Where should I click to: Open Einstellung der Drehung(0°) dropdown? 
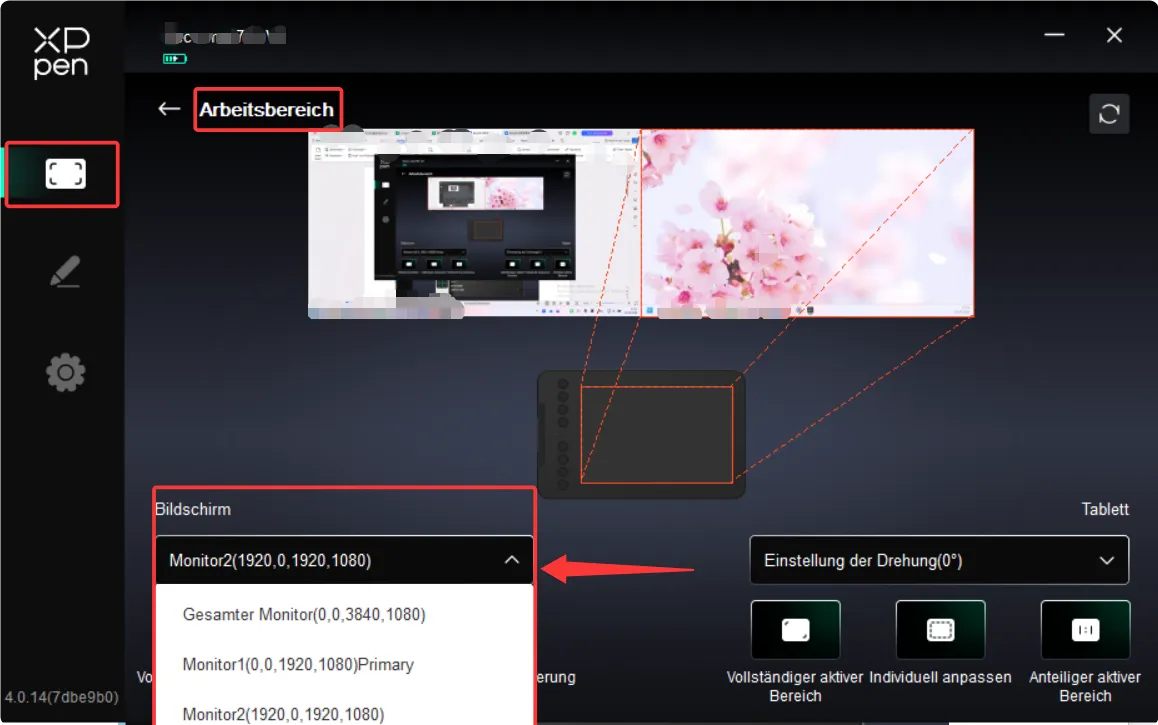[x=939, y=560]
